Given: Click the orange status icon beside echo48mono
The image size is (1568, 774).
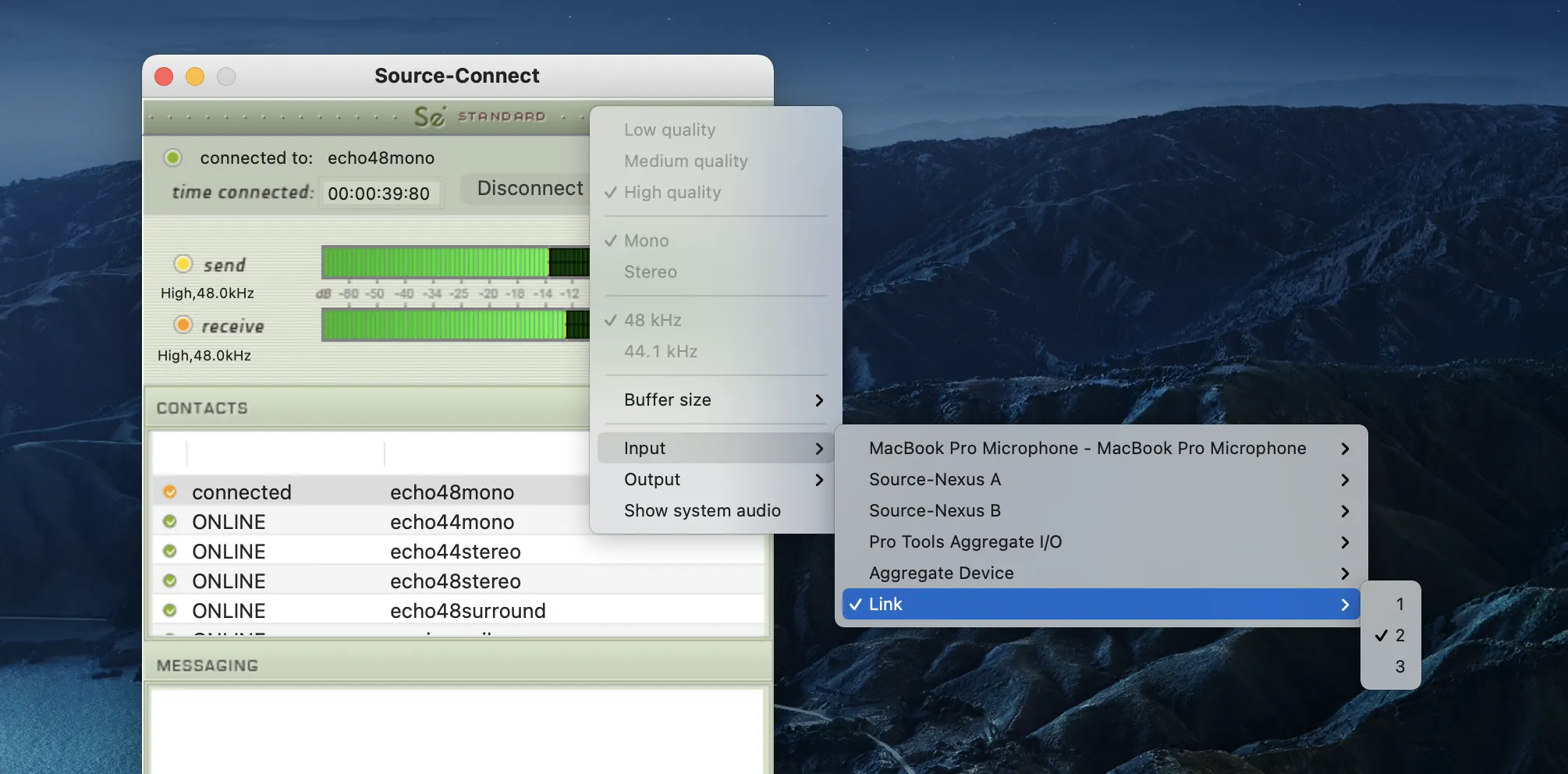Looking at the screenshot, I should (x=170, y=492).
